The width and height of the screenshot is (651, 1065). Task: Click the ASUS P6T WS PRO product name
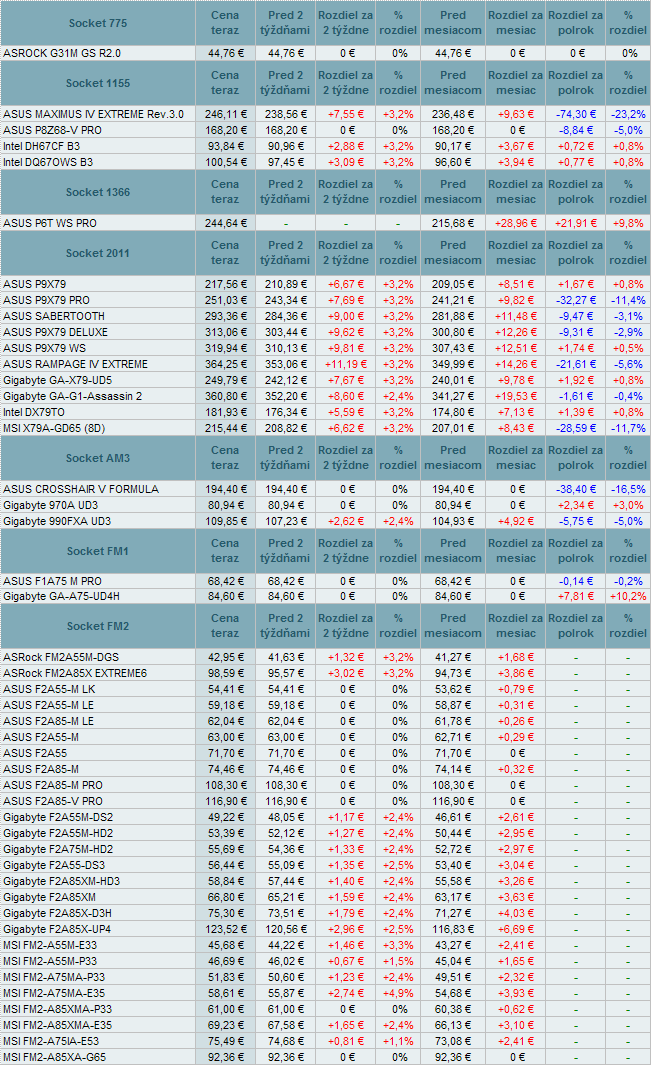tap(50, 223)
